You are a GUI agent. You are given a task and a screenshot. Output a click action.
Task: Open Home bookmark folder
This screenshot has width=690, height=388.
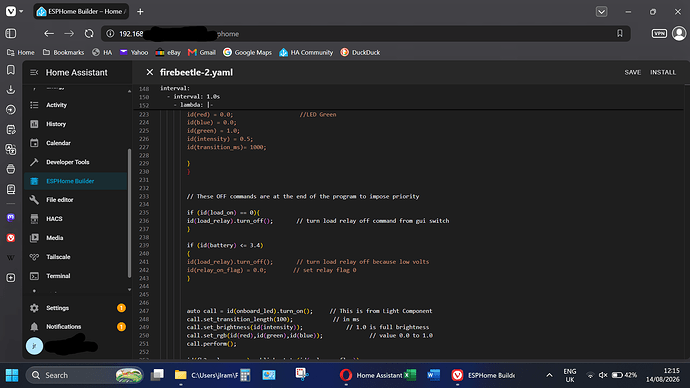click(21, 52)
